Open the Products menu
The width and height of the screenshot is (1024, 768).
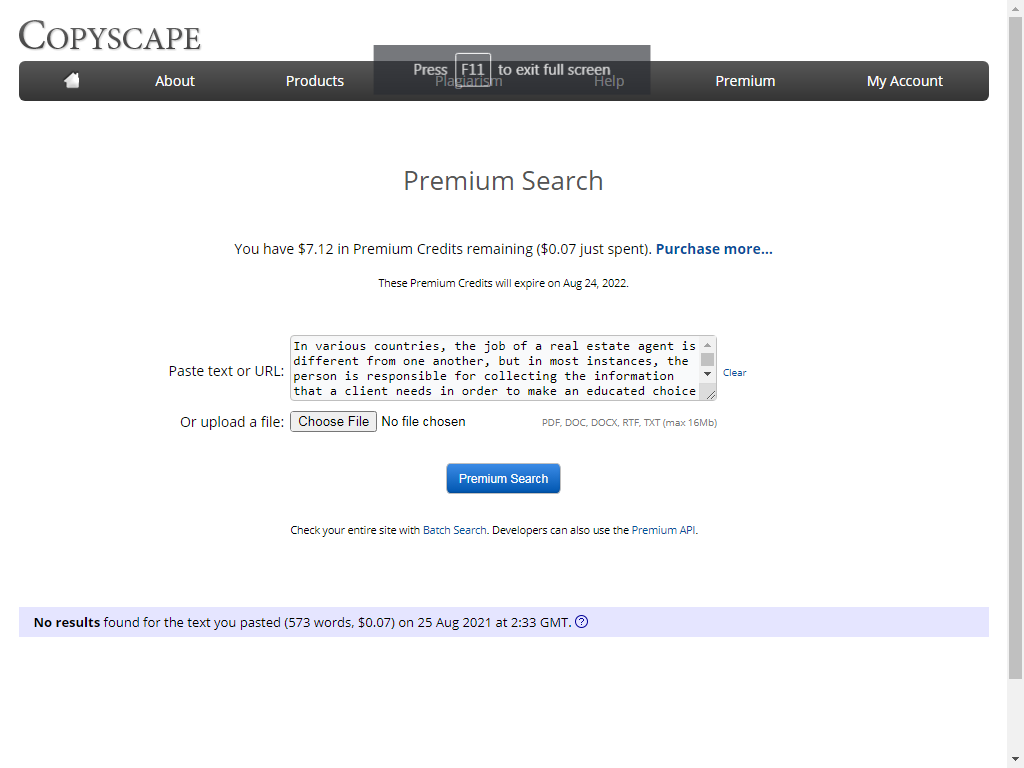pyautogui.click(x=315, y=81)
